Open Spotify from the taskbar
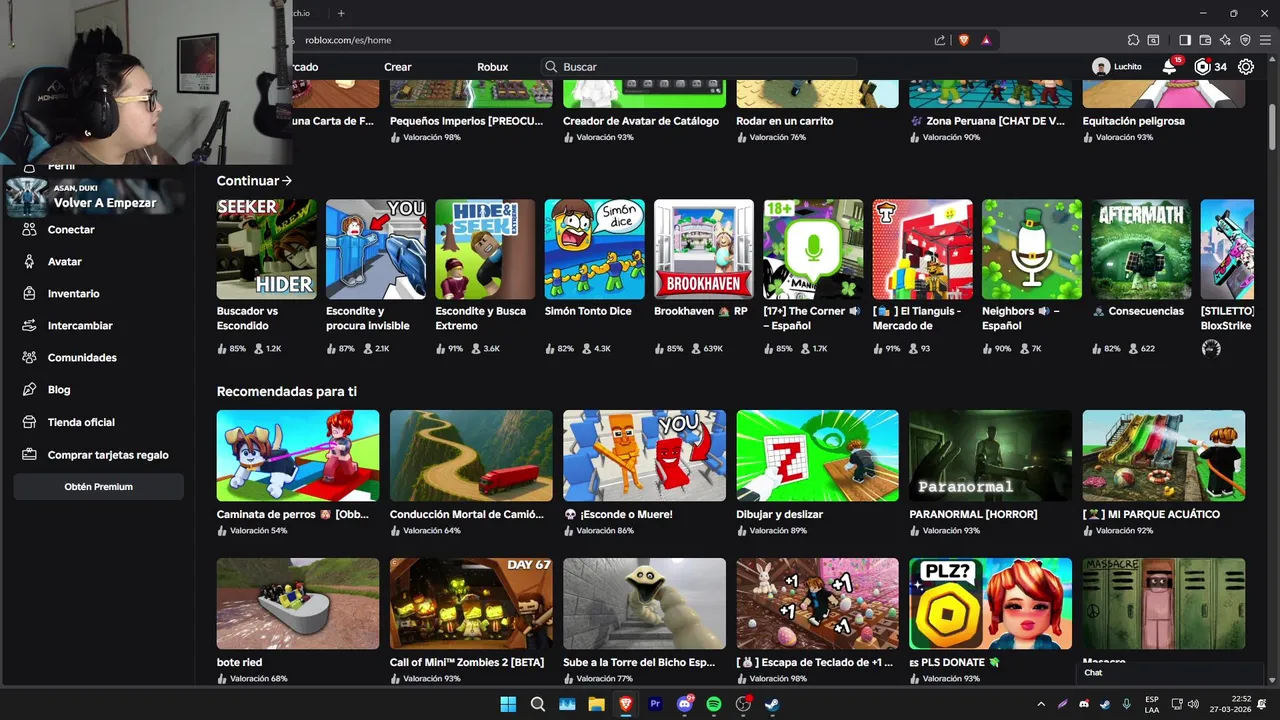The image size is (1280, 720). pyautogui.click(x=714, y=704)
